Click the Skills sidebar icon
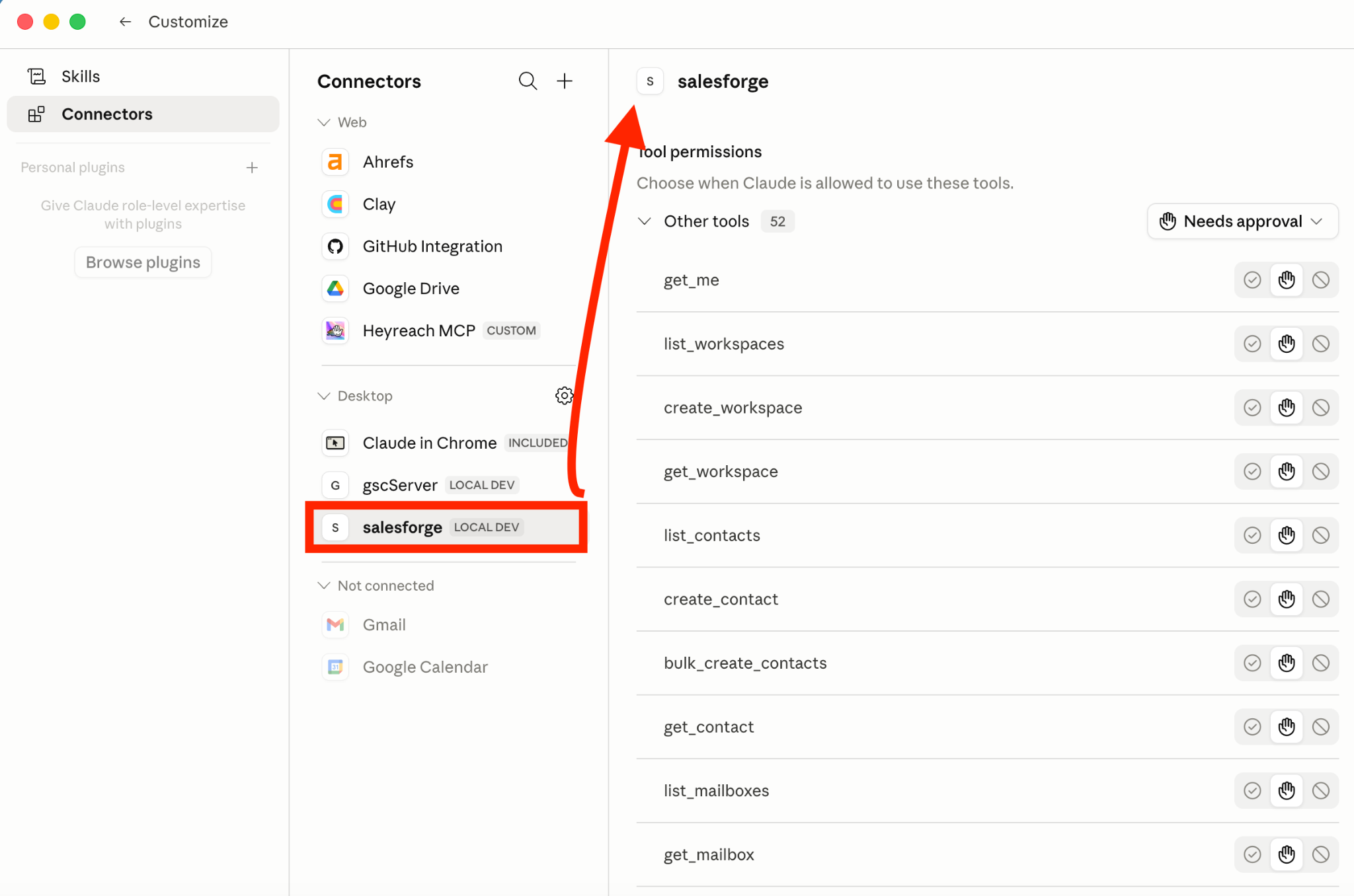This screenshot has width=1354, height=896. (x=37, y=77)
